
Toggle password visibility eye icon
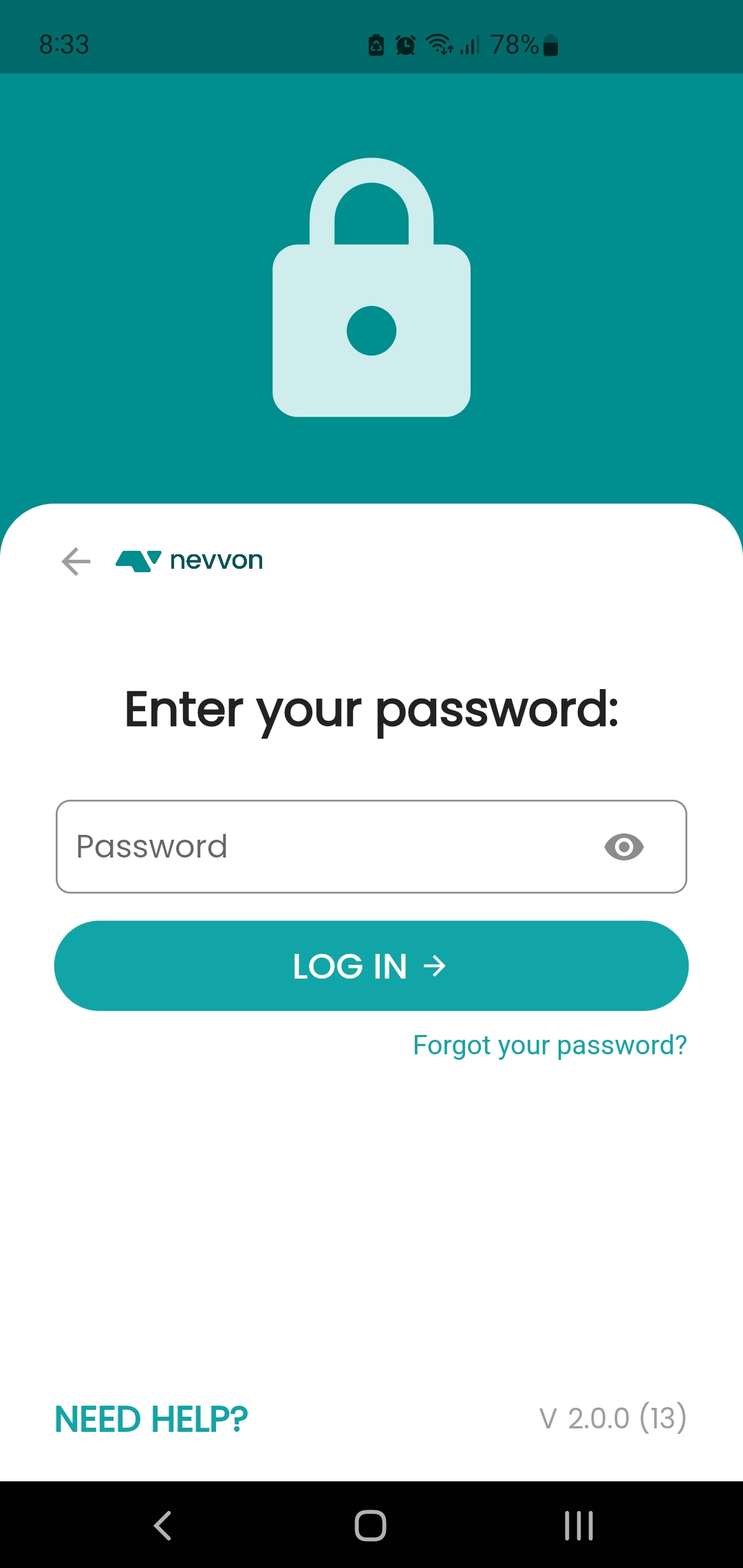pos(624,847)
